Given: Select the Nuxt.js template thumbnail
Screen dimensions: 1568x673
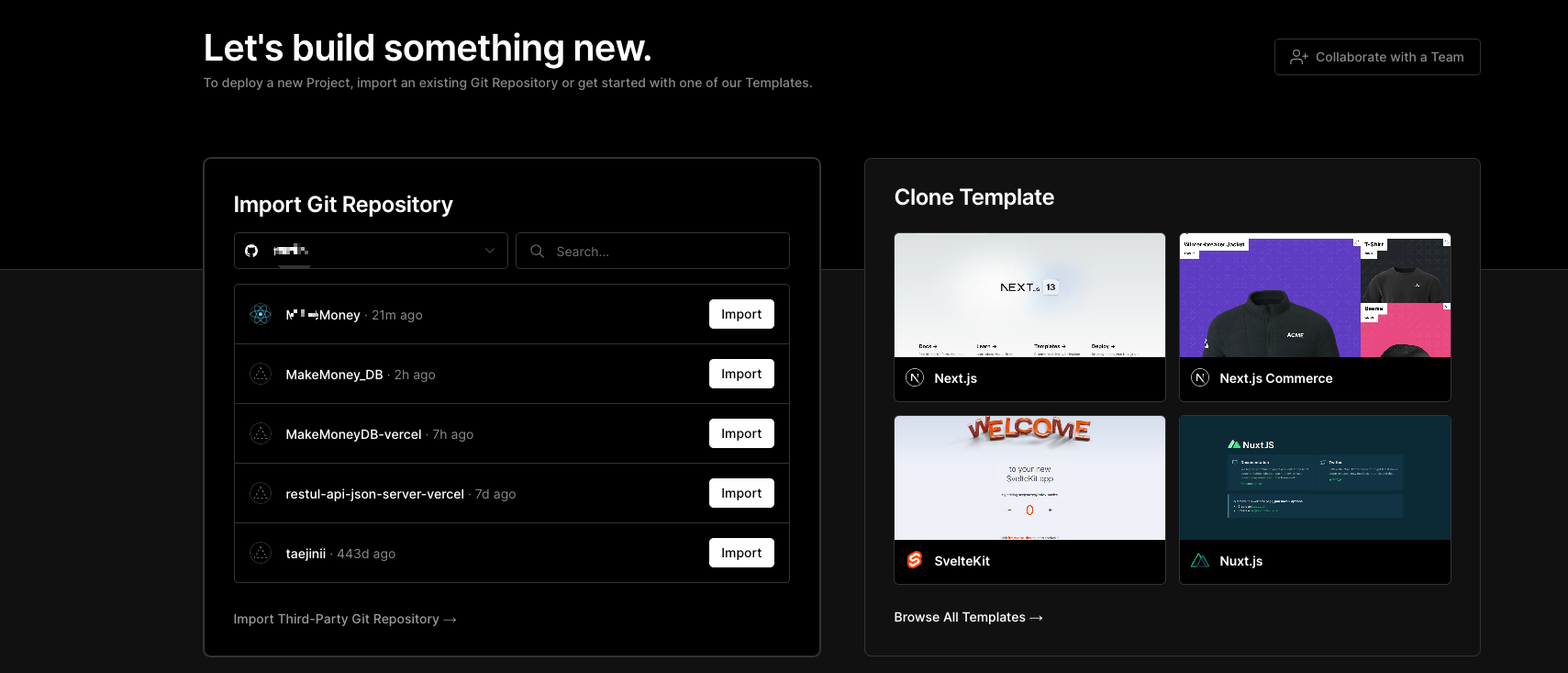Looking at the screenshot, I should 1315,477.
